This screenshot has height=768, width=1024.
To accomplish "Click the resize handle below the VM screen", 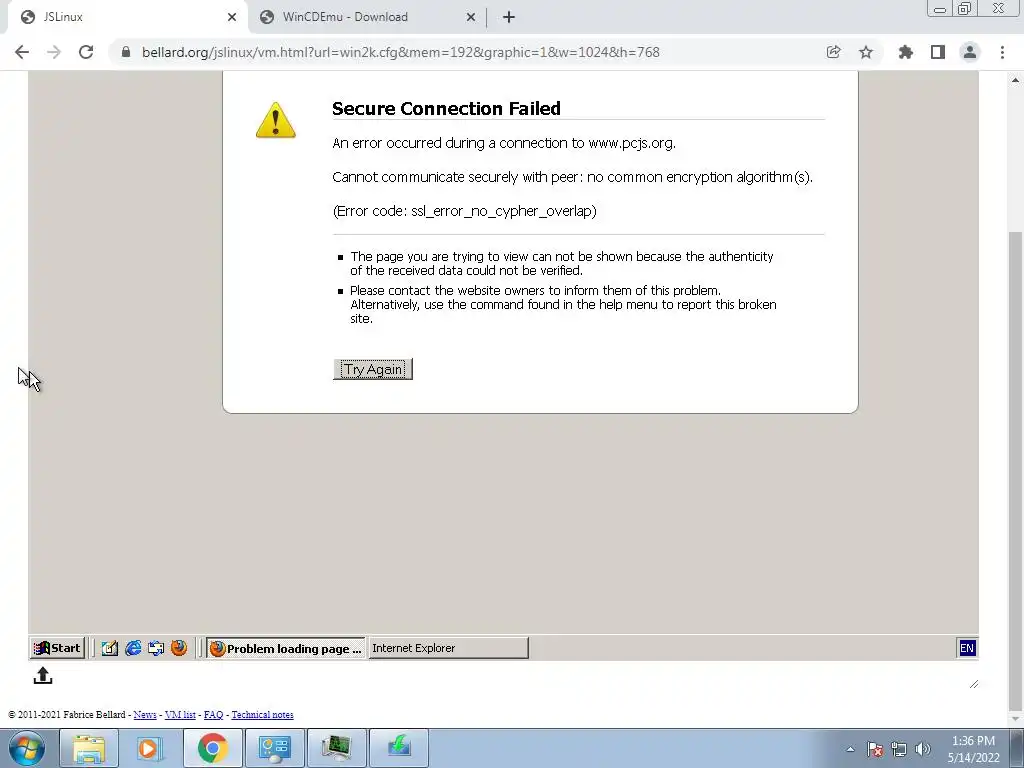I will 974,684.
